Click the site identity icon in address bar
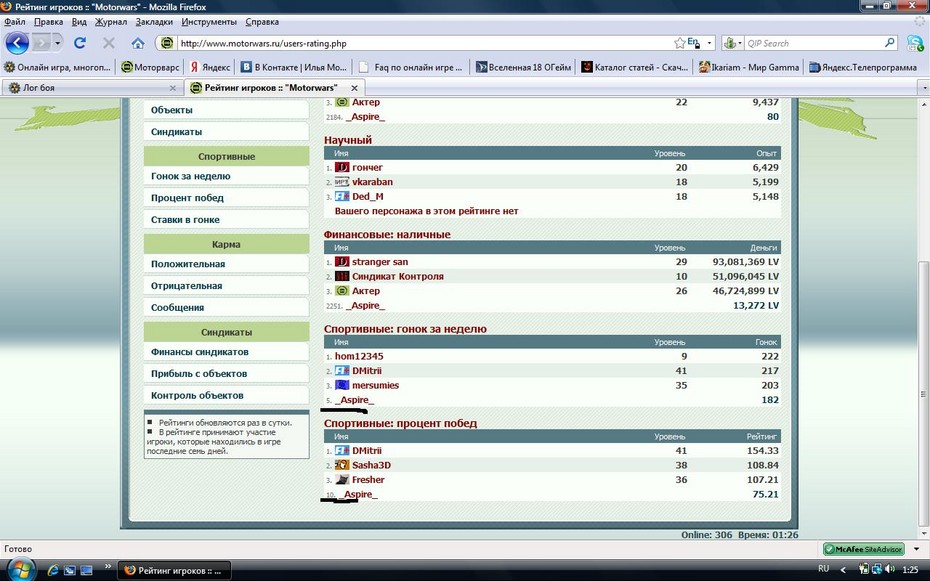Viewport: 930px width, 581px height. point(167,43)
